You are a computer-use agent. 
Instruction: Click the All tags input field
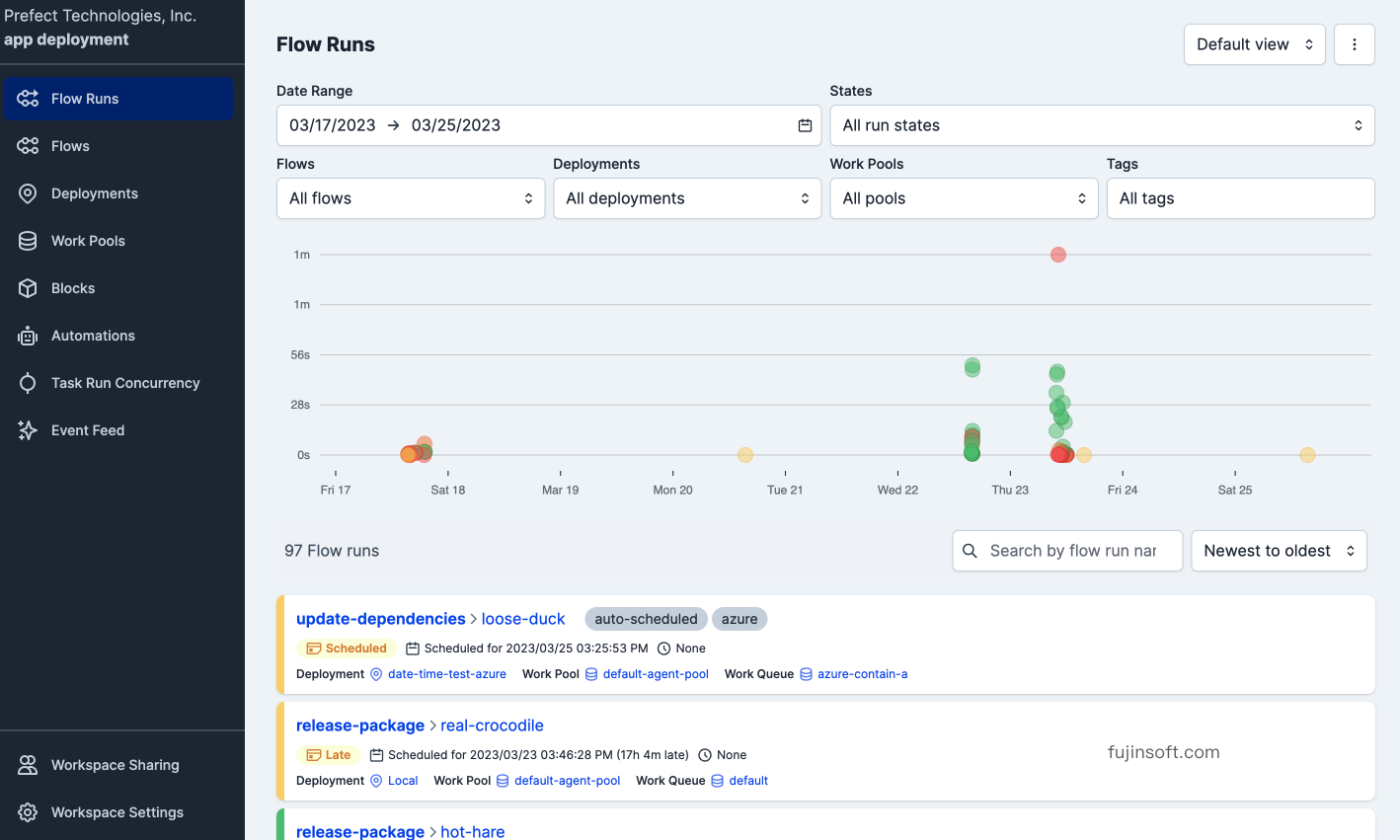[x=1239, y=198]
